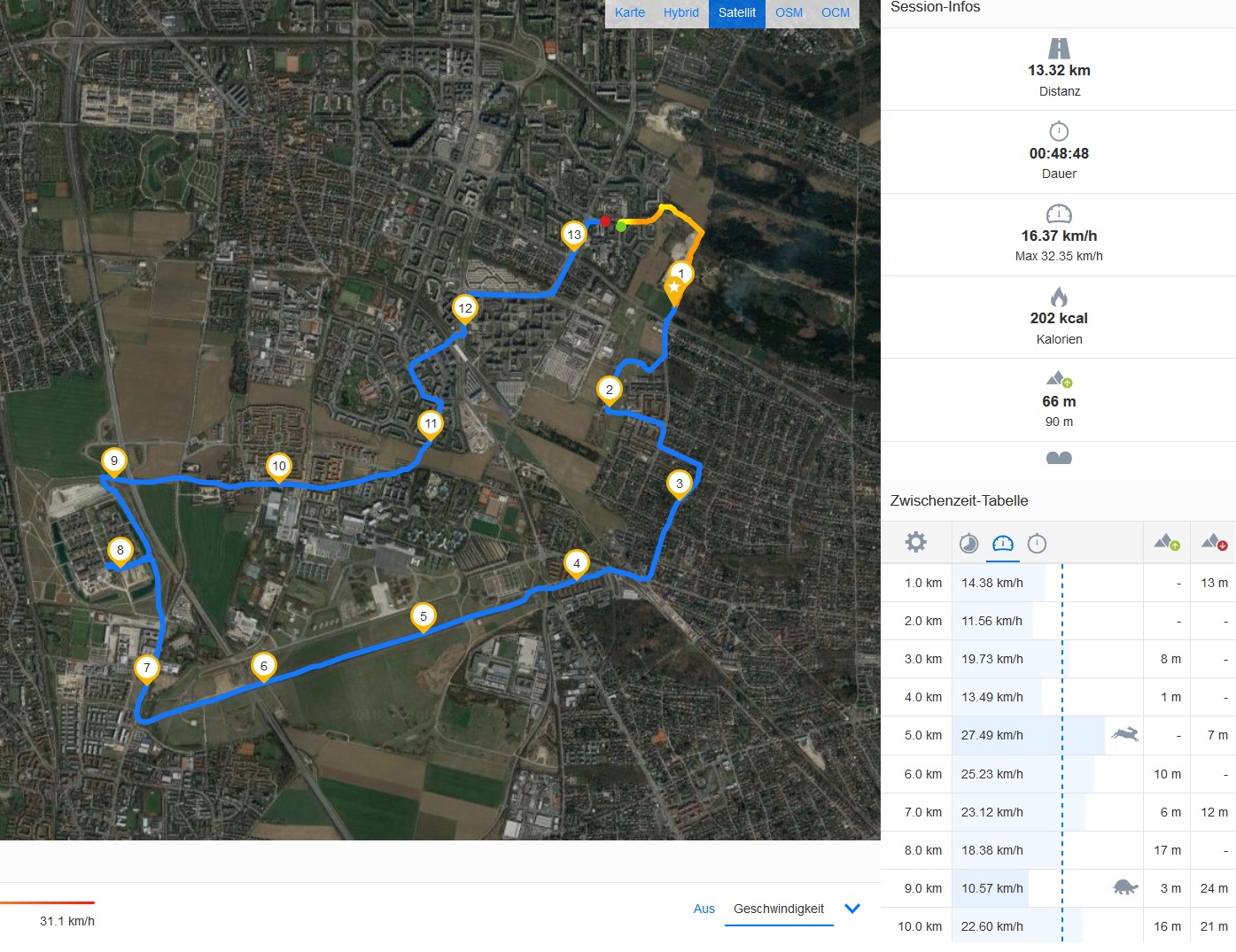1236x952 pixels.
Task: Click the elevation gain column icon
Action: 1167,542
